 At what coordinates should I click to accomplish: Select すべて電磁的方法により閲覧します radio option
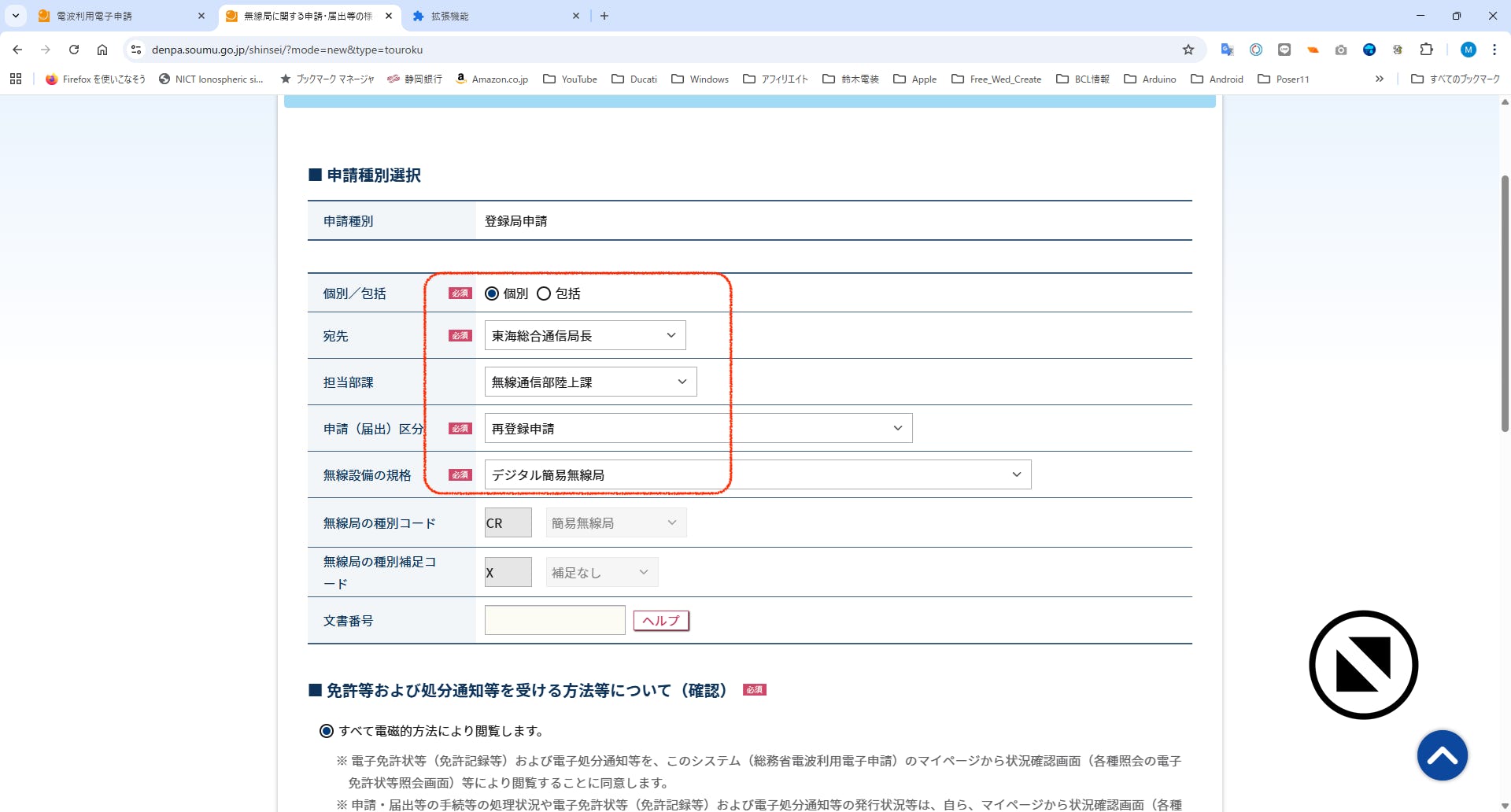(x=327, y=731)
